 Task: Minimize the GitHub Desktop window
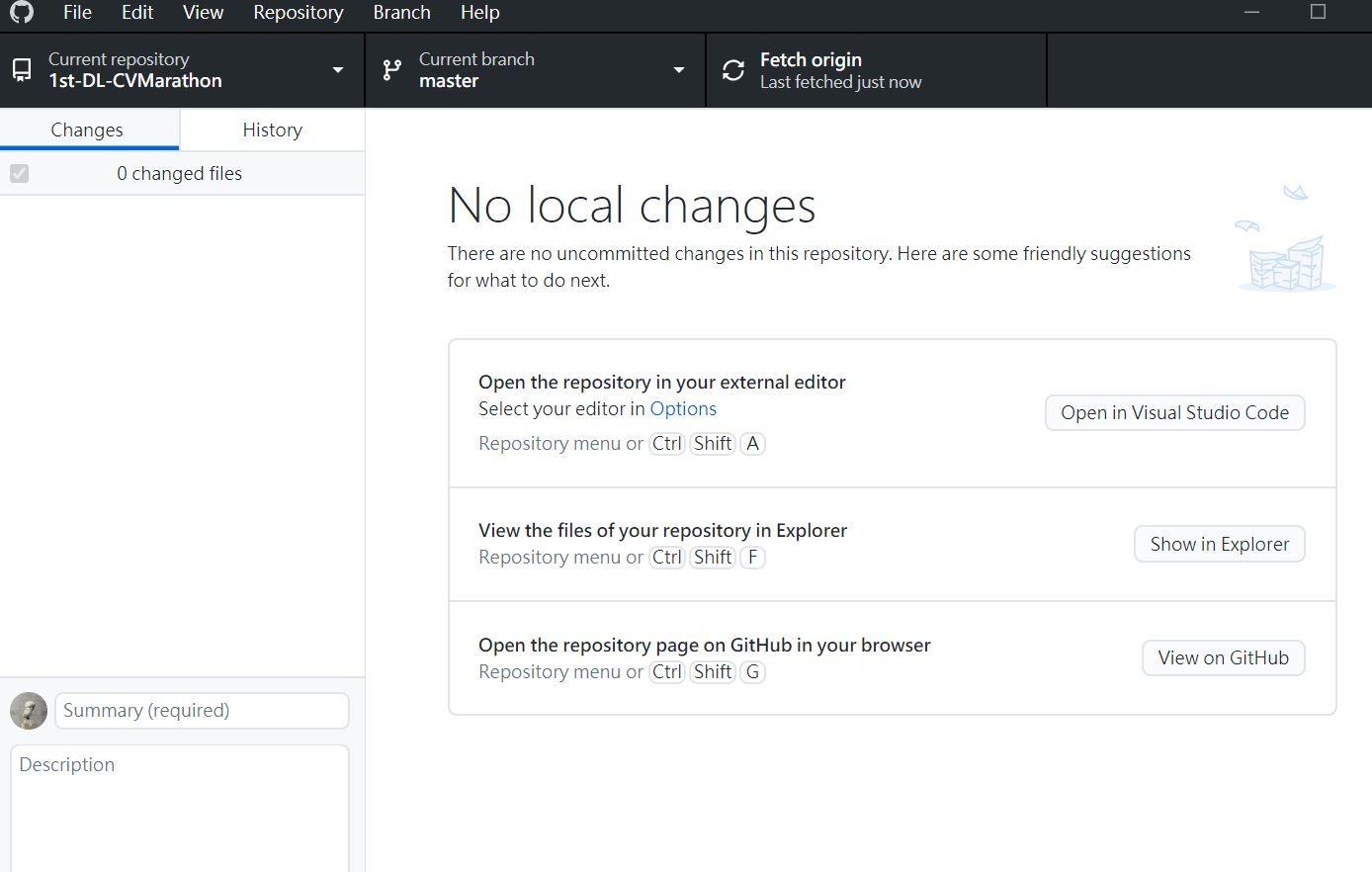pyautogui.click(x=1251, y=12)
